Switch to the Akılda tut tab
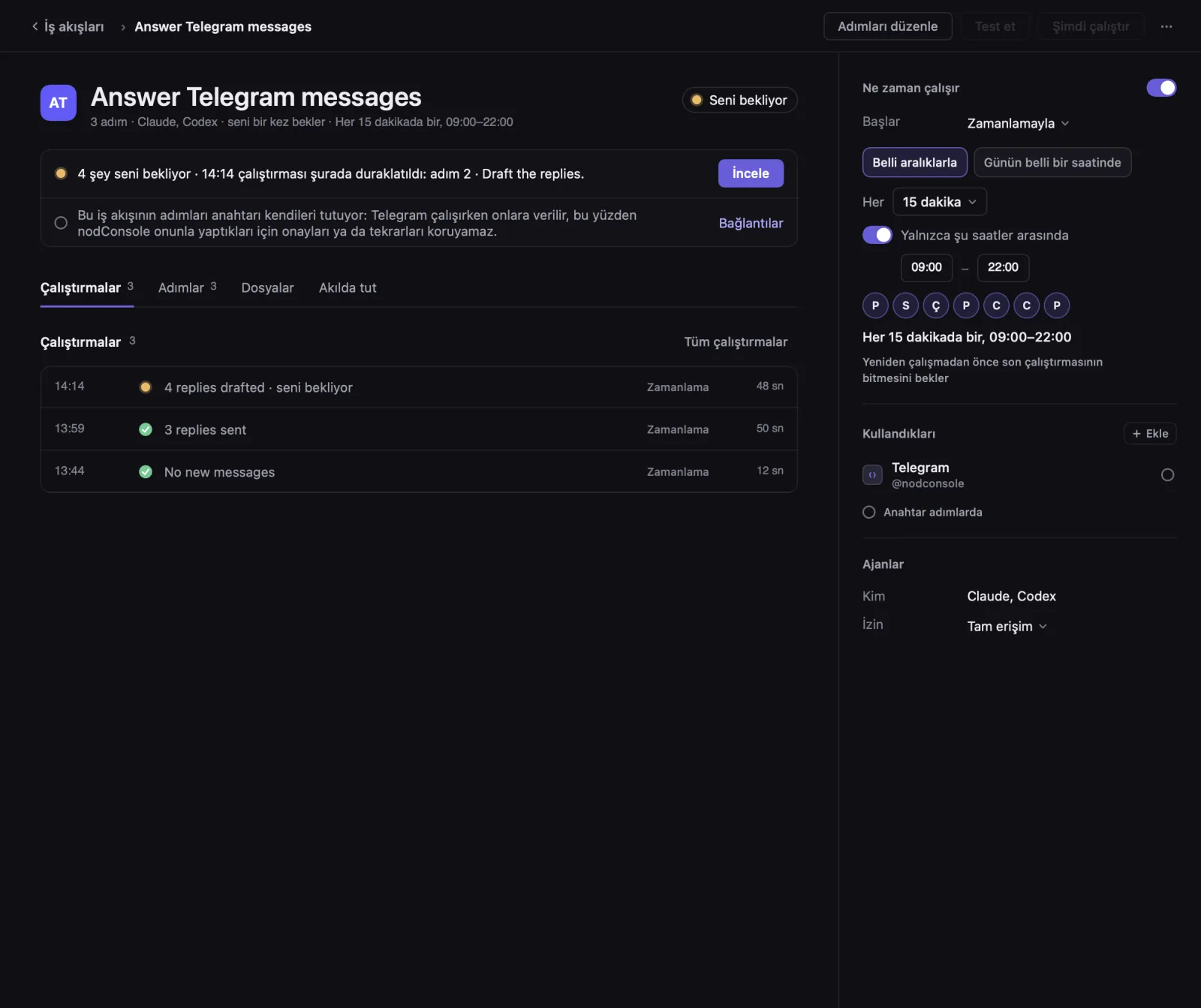 [x=348, y=288]
